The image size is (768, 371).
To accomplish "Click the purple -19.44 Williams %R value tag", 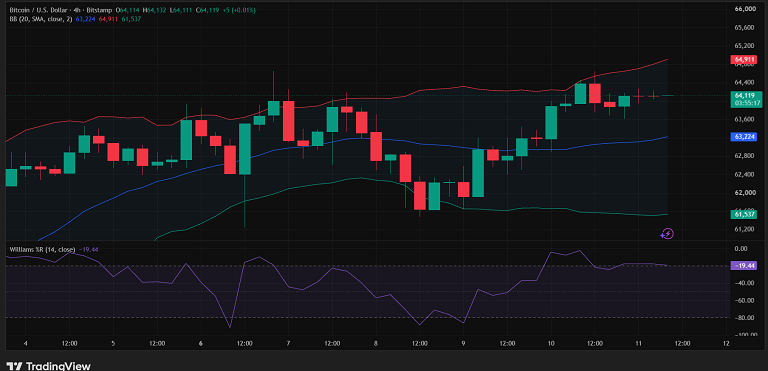I will click(x=743, y=265).
